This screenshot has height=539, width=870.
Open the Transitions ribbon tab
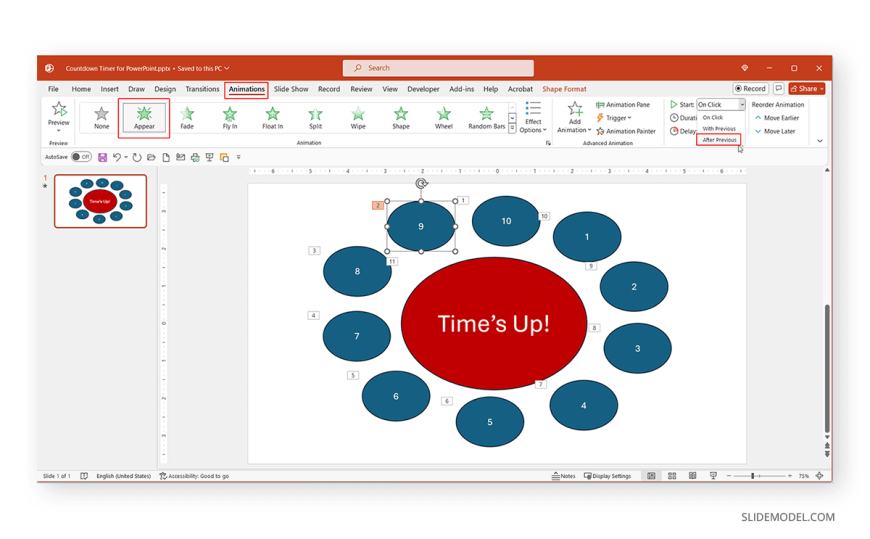tap(202, 89)
